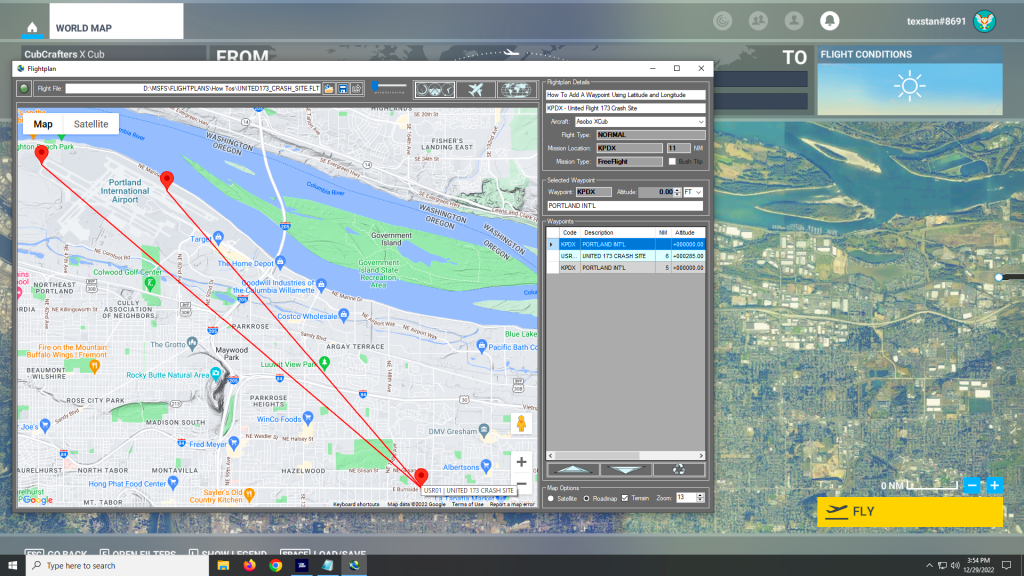Open the single-person profile icon in MSFS header
1024x576 pixels.
pos(794,21)
